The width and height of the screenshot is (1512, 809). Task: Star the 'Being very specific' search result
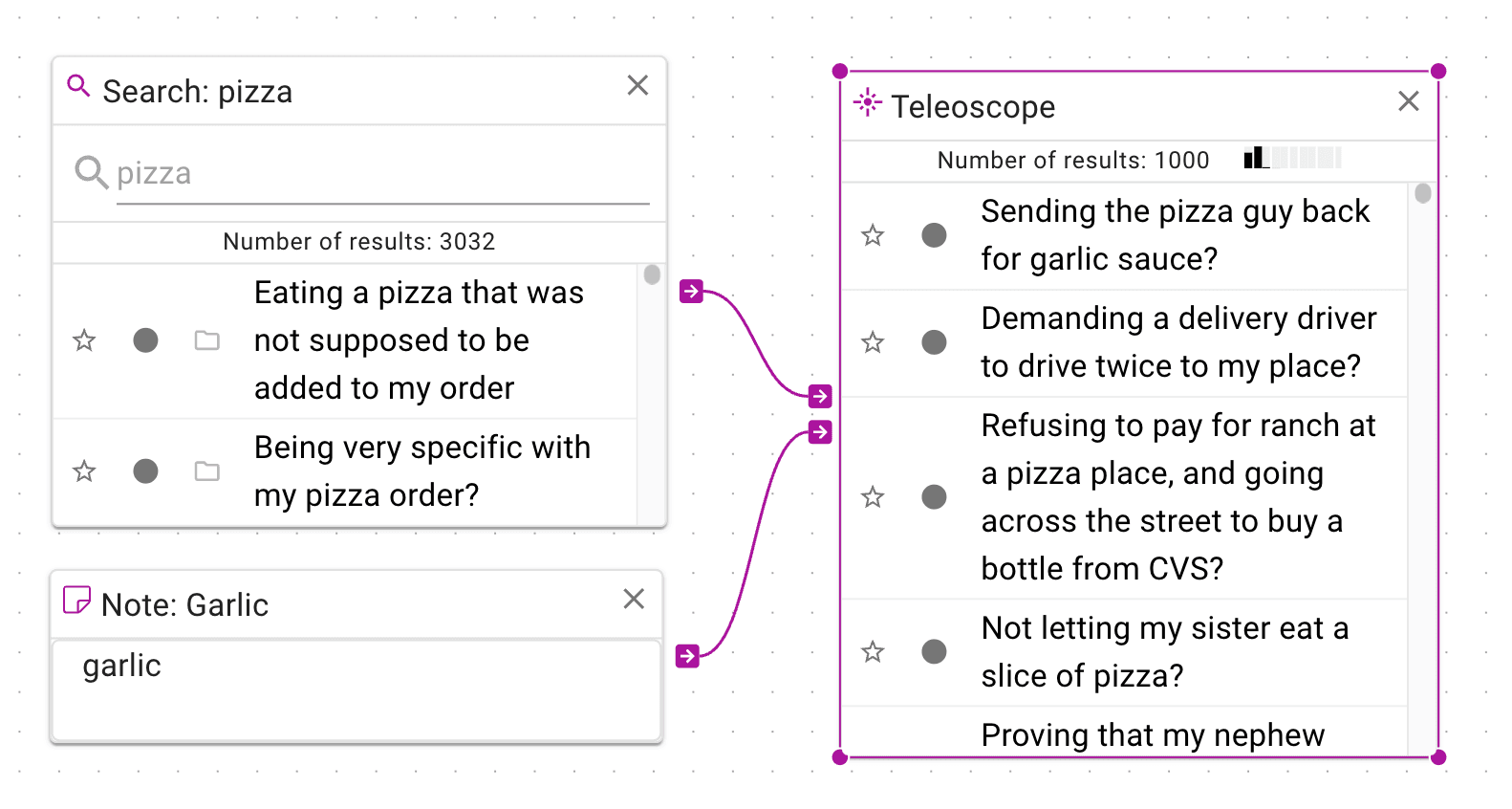pos(84,471)
